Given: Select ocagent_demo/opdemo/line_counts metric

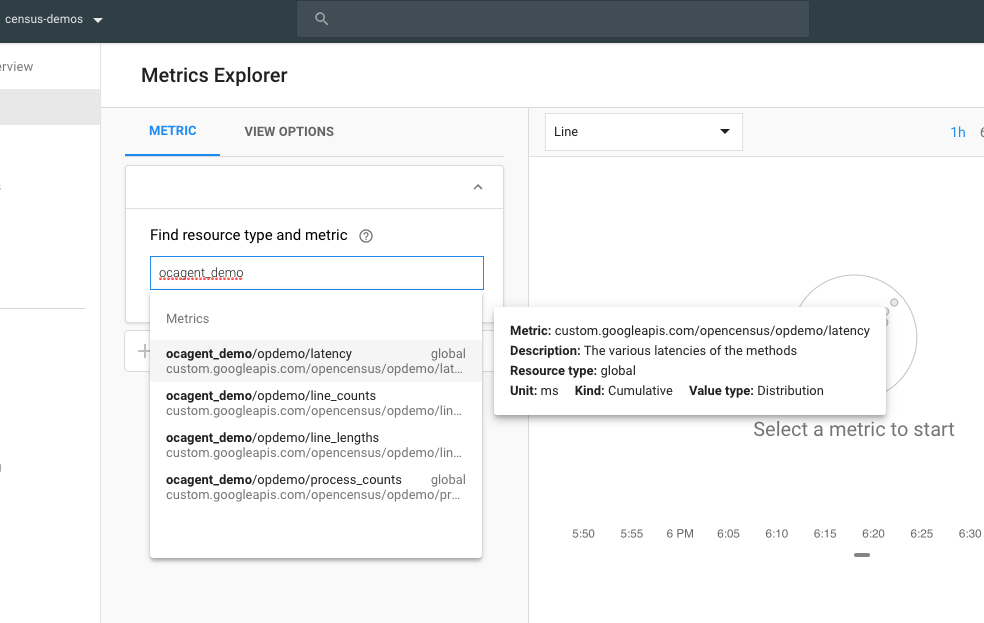Looking at the screenshot, I should pos(316,403).
